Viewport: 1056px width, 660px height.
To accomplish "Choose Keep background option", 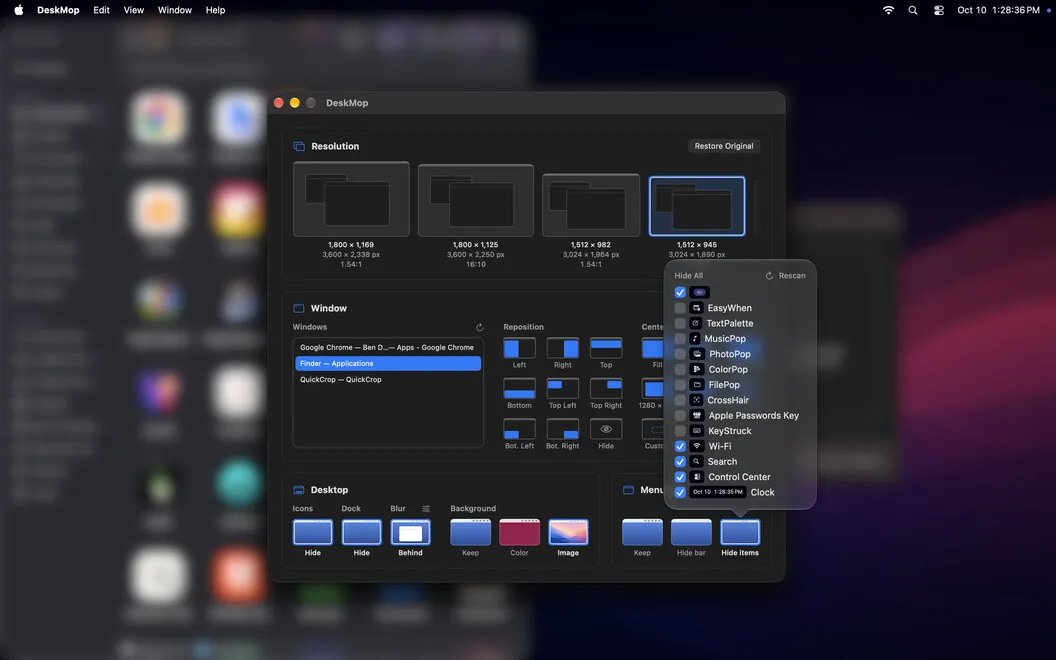I will (x=470, y=532).
